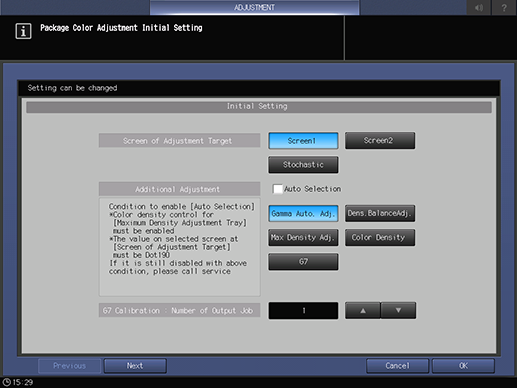
Task: Increase G7 output job count with up arrow
Action: click(363, 311)
